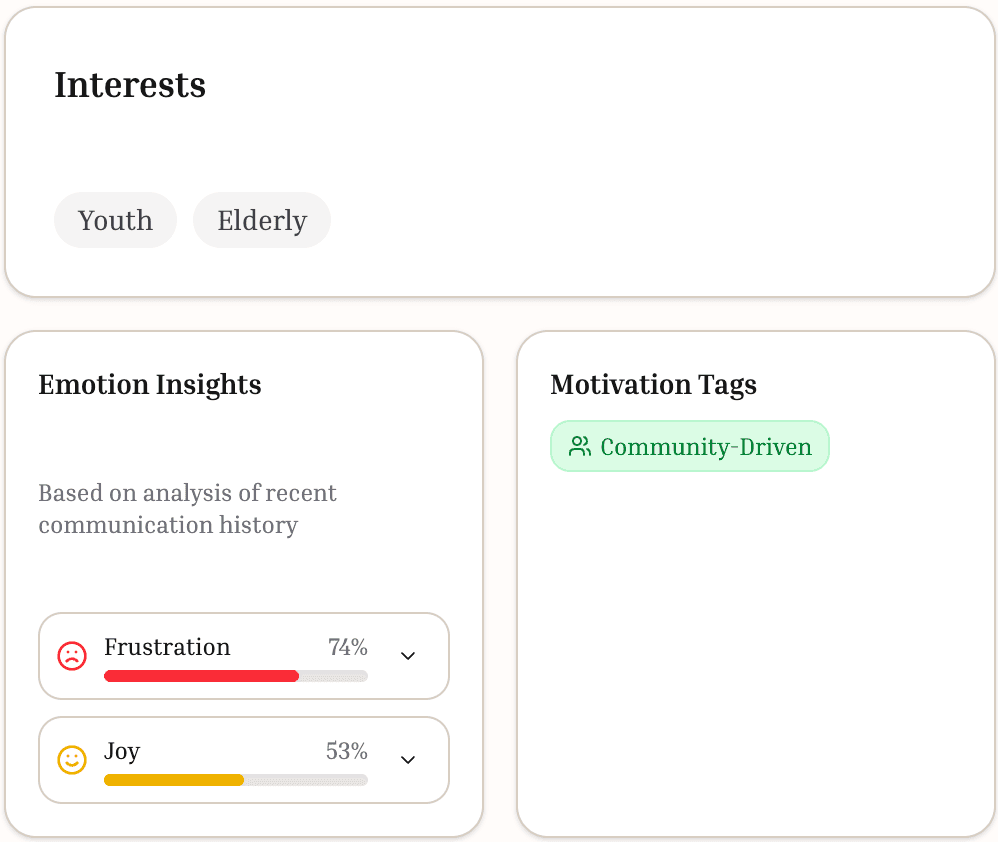
Task: Switch to the Motivation Tags section
Action: [654, 385]
